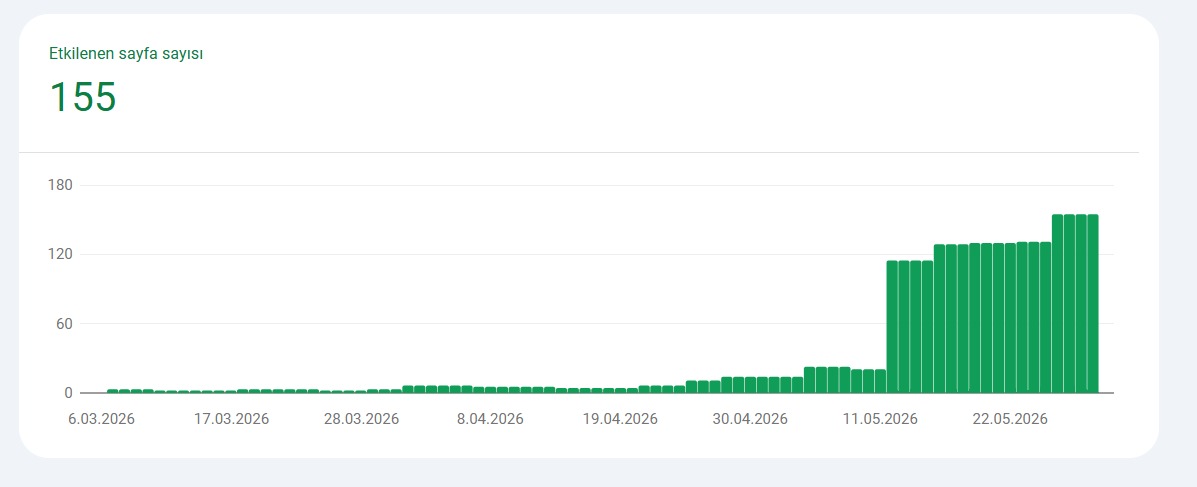Click the "Etkilenen sayfa sayısı" heading

click(126, 54)
